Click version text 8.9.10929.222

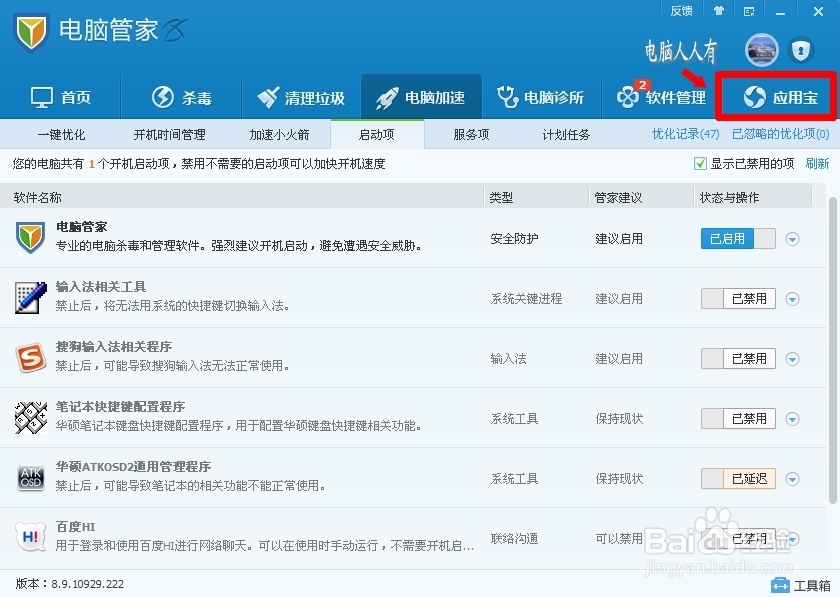coord(87,584)
